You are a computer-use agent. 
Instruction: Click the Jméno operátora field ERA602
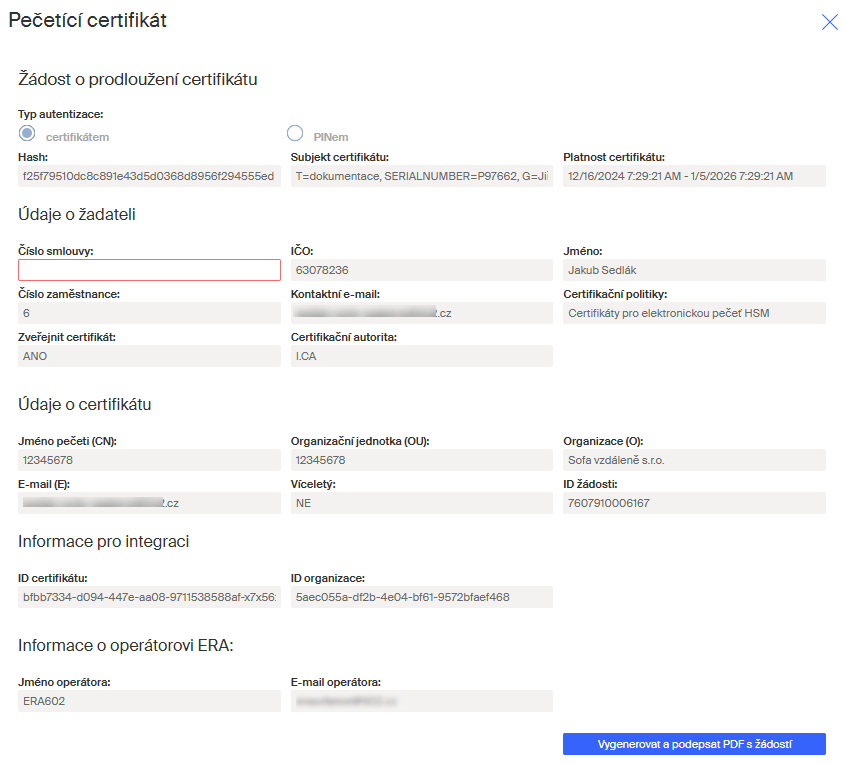[149, 701]
